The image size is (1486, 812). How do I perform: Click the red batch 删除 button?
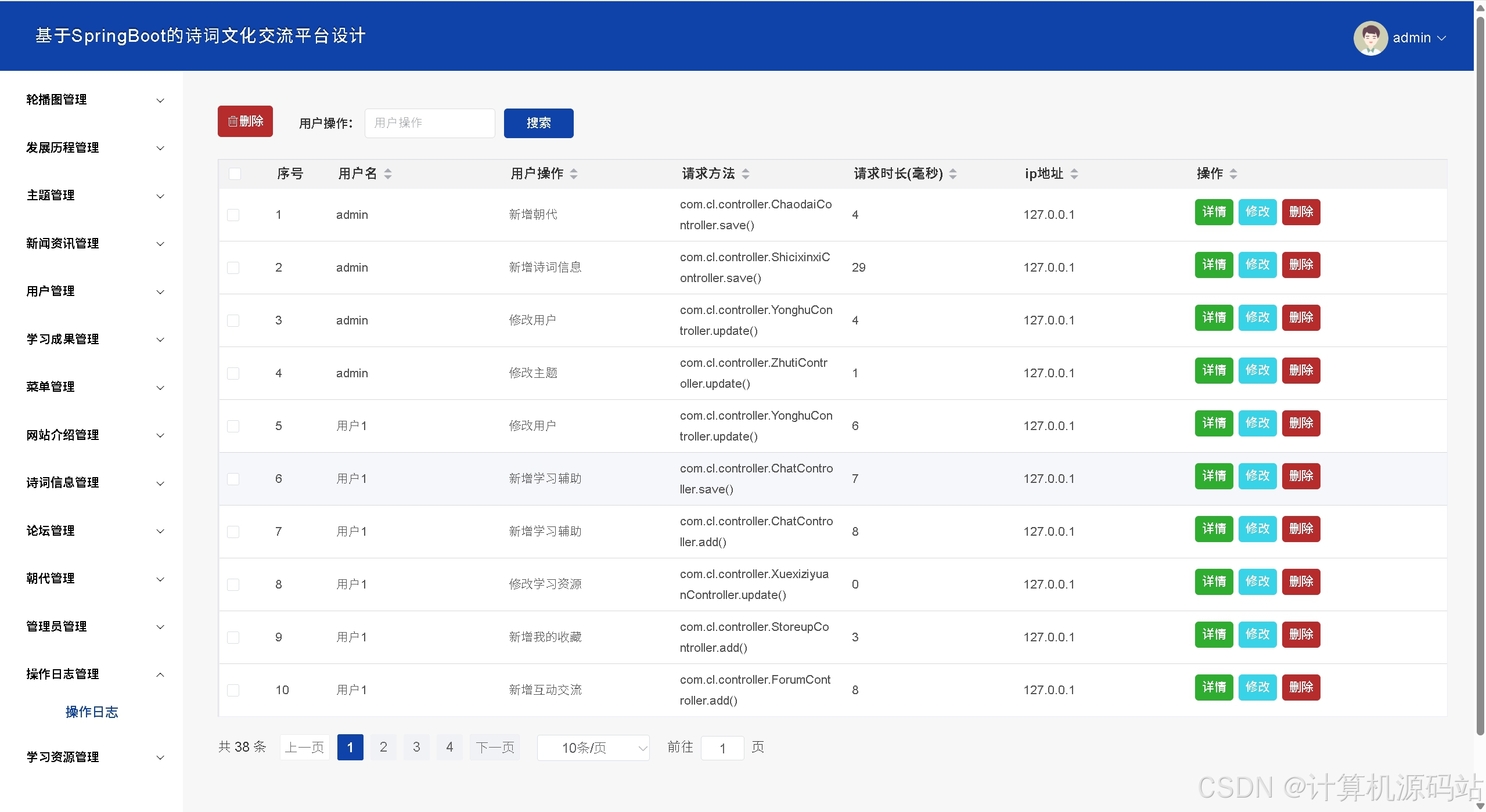(x=245, y=121)
